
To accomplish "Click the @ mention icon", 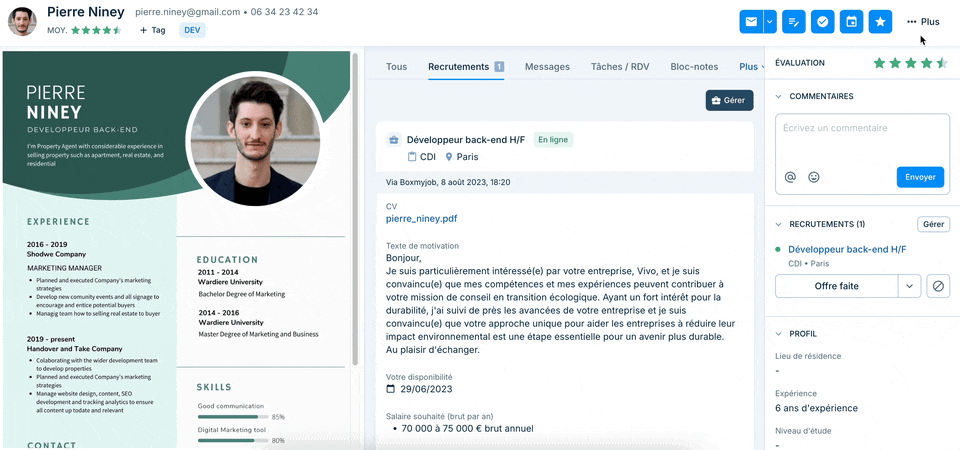I will click(790, 177).
